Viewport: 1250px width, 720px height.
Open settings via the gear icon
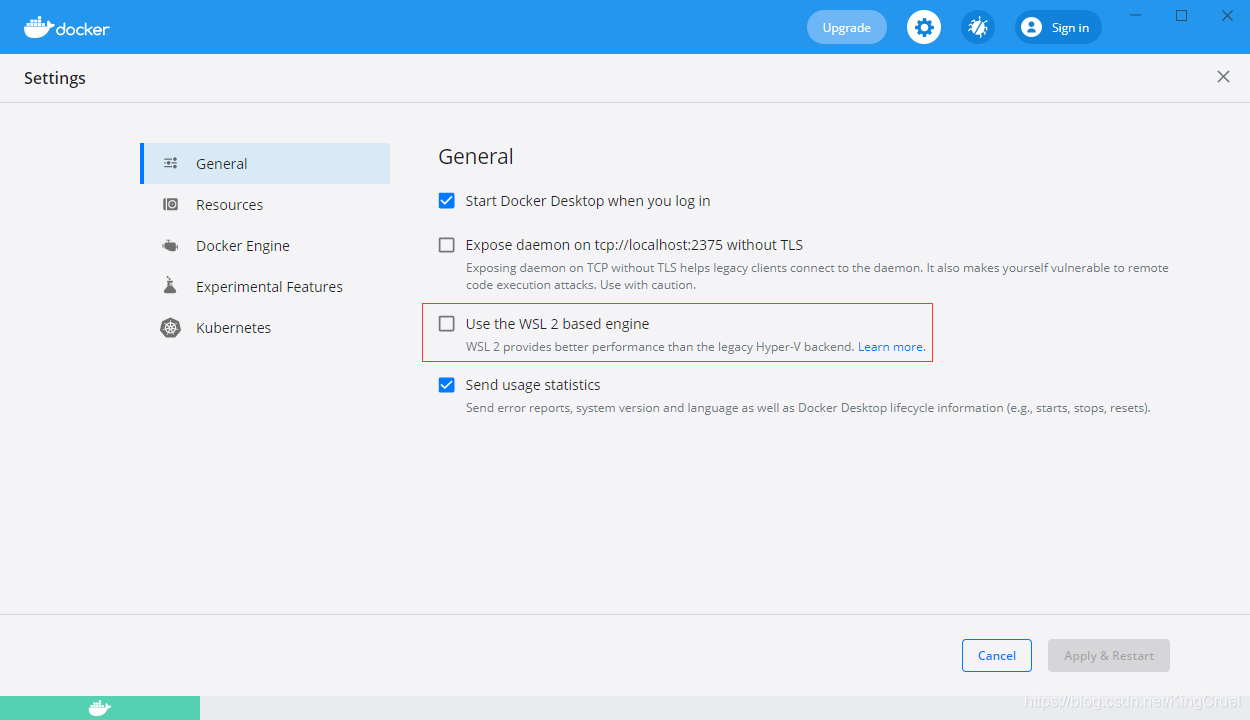924,27
